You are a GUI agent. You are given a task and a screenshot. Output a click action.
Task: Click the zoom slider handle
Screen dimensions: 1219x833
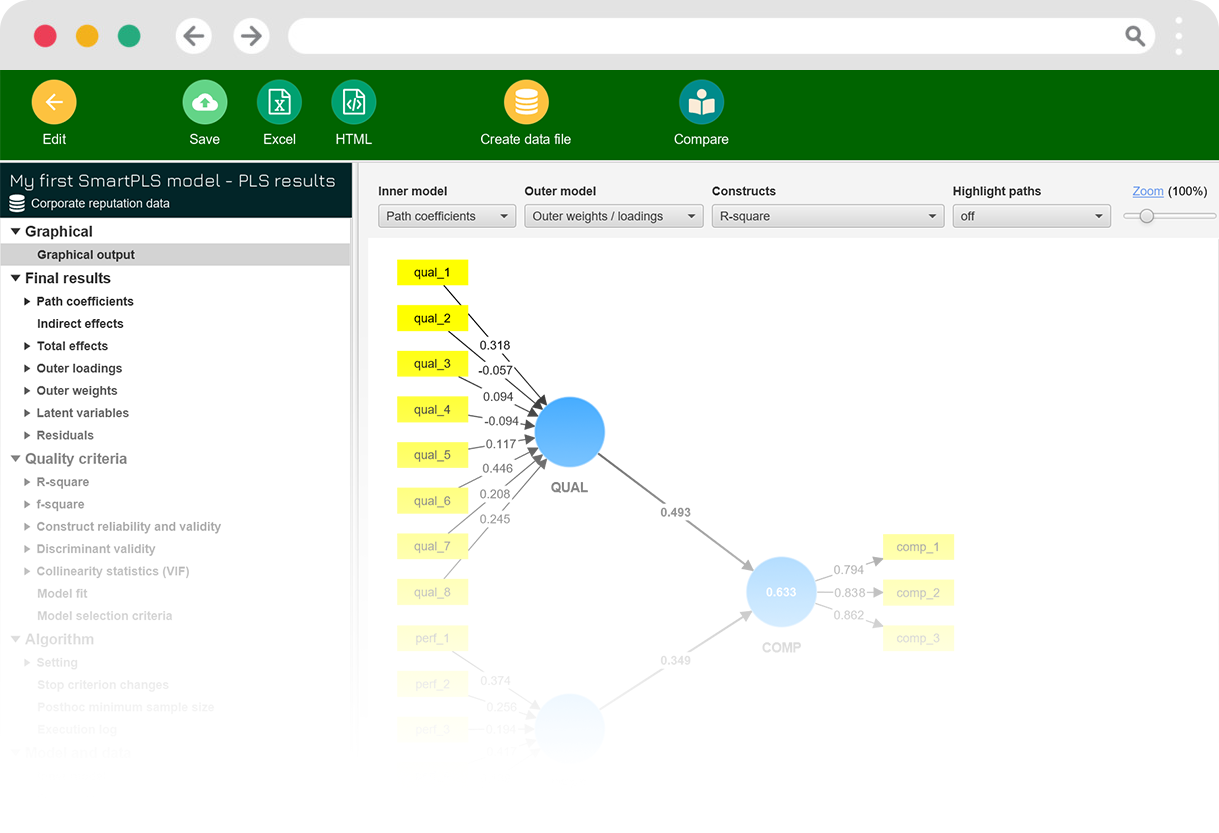[1146, 216]
